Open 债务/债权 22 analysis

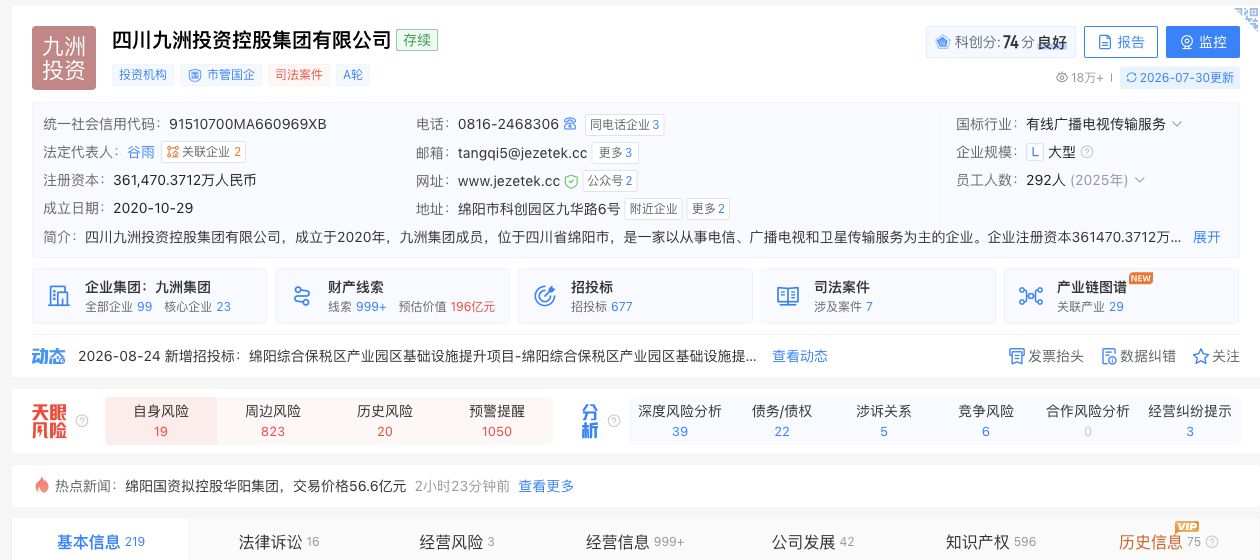782,421
